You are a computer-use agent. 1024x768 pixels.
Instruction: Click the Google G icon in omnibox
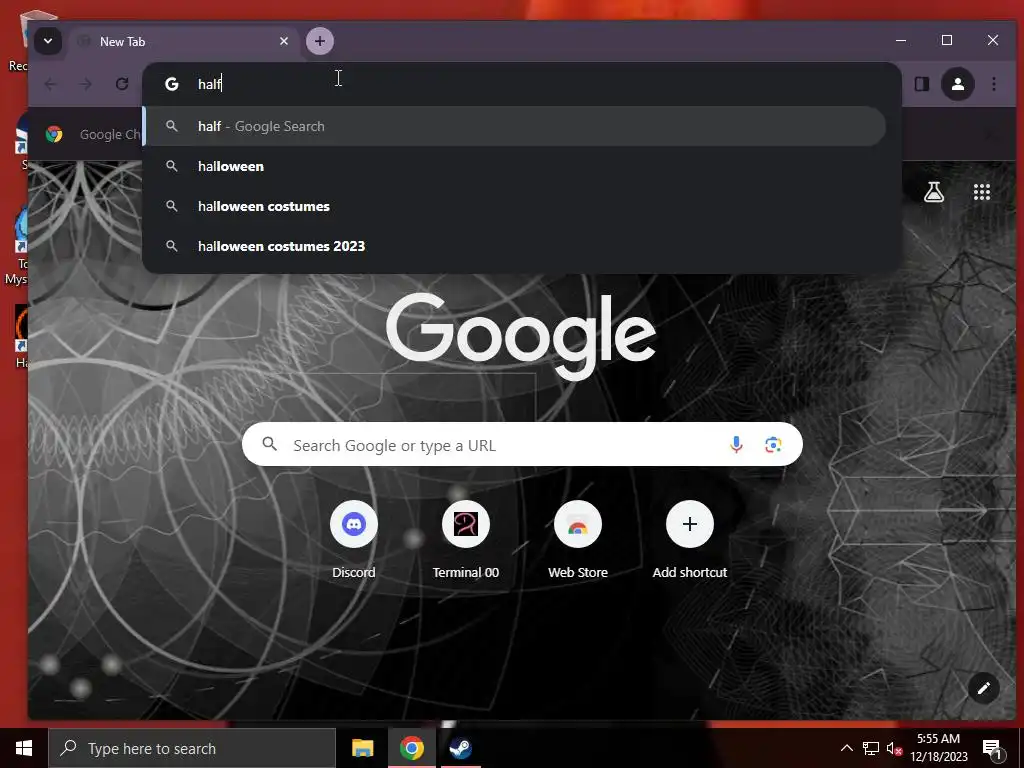[x=172, y=84]
